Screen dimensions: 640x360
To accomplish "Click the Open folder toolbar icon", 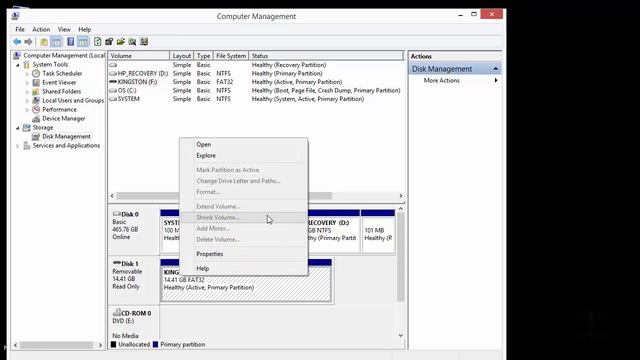I will pos(120,42).
